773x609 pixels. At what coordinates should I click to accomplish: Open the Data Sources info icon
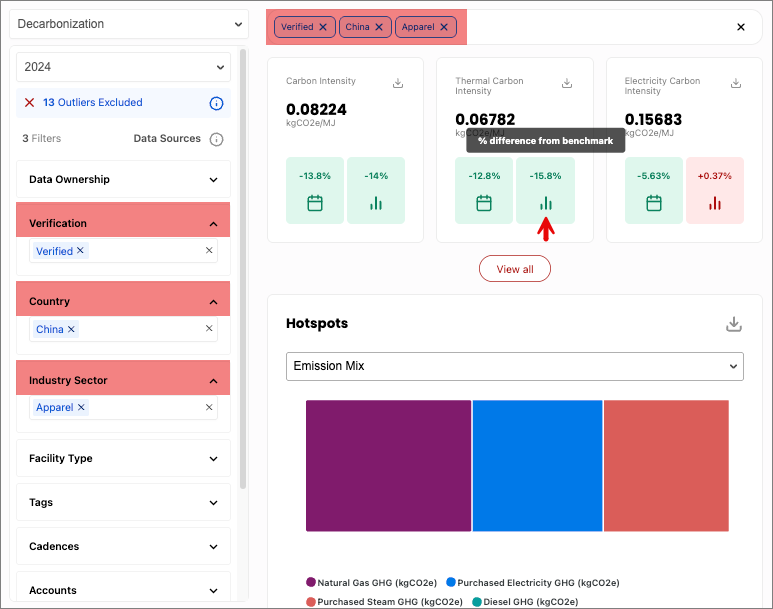click(216, 140)
